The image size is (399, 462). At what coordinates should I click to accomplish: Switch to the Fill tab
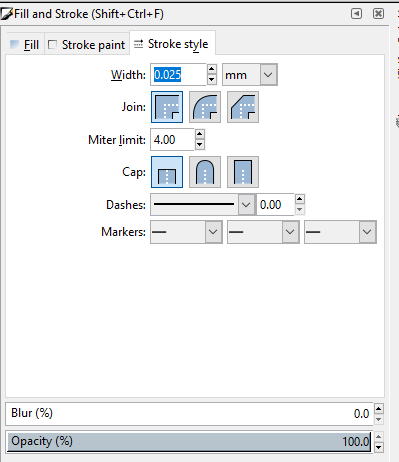25,45
